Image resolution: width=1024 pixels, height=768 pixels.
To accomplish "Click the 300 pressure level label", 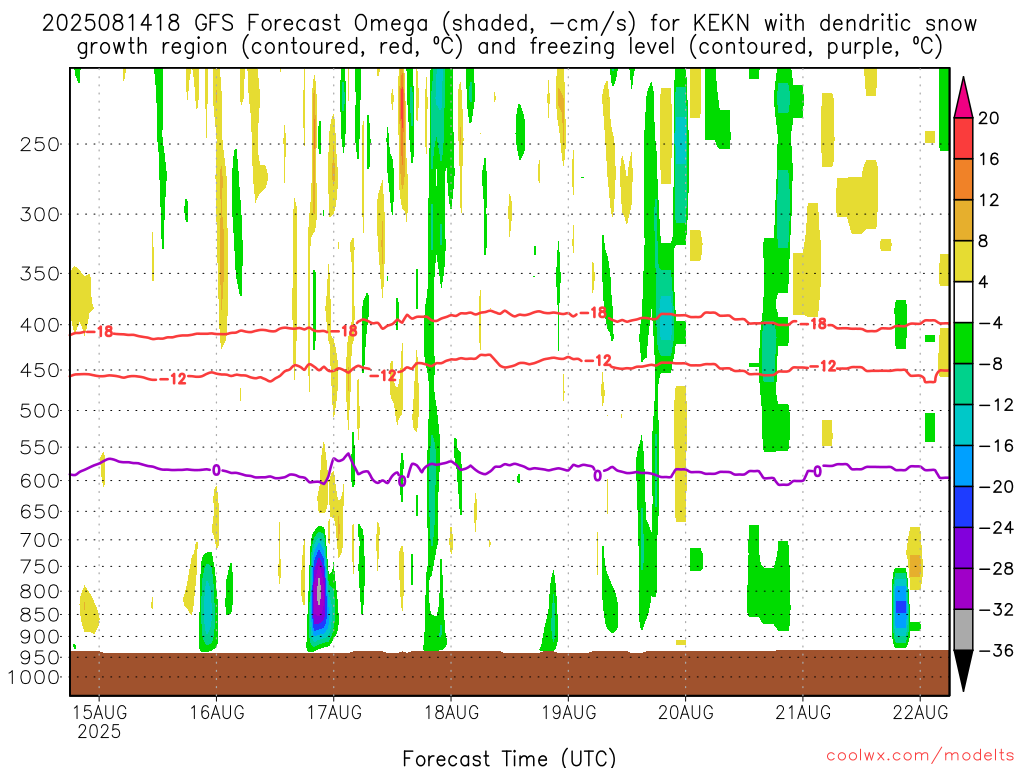I will (40, 214).
